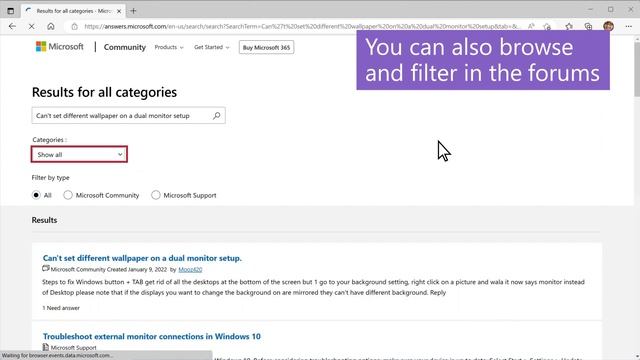Image resolution: width=640 pixels, height=360 pixels.
Task: Select the Microsoft Community radio button
Action: (68, 195)
